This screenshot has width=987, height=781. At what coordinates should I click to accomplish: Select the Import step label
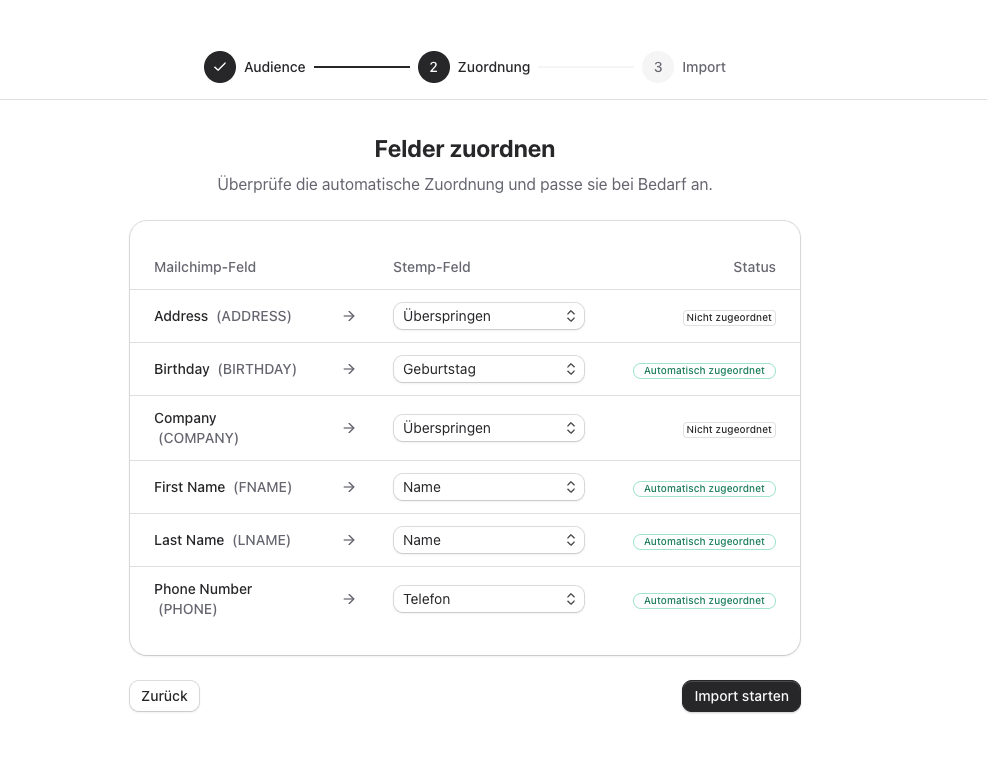point(704,67)
